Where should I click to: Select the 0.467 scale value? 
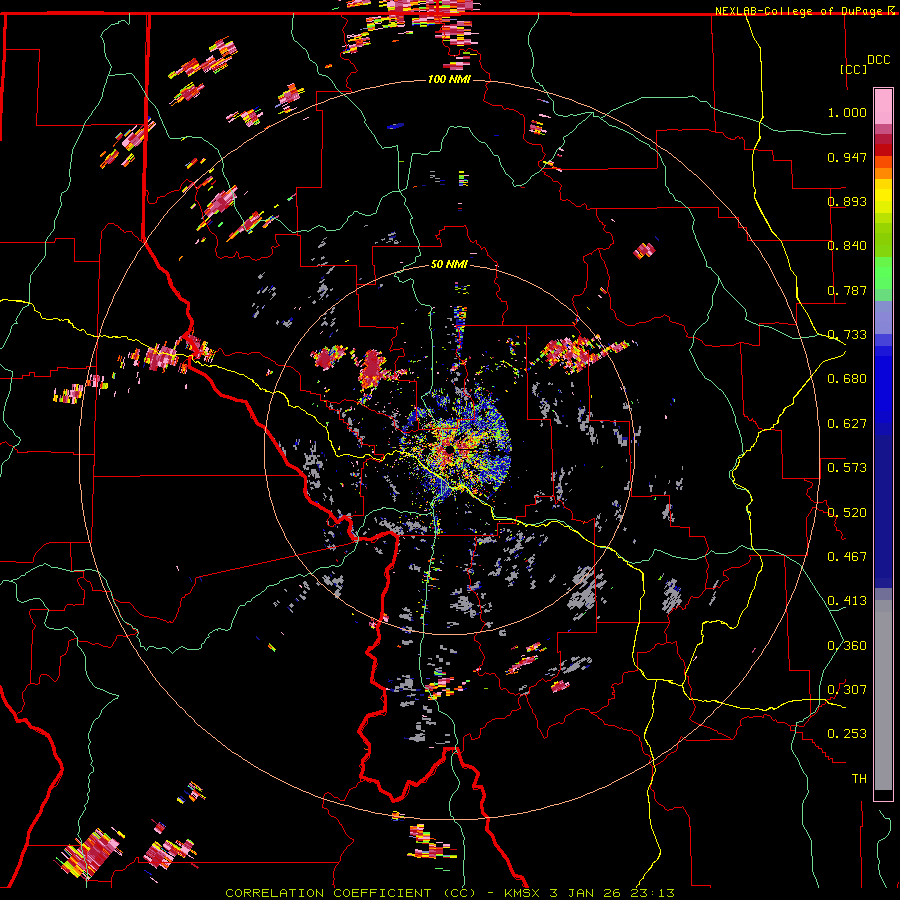[x=847, y=556]
